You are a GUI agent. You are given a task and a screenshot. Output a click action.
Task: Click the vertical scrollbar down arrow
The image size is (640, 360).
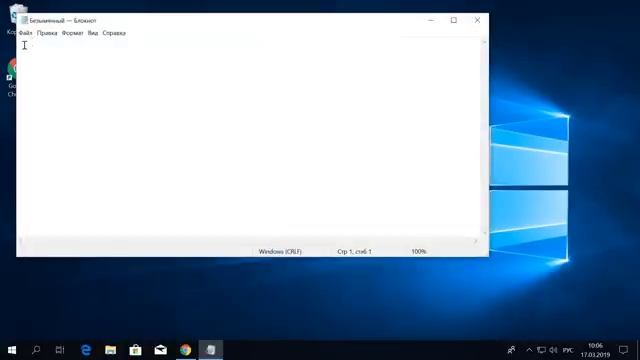[484, 233]
